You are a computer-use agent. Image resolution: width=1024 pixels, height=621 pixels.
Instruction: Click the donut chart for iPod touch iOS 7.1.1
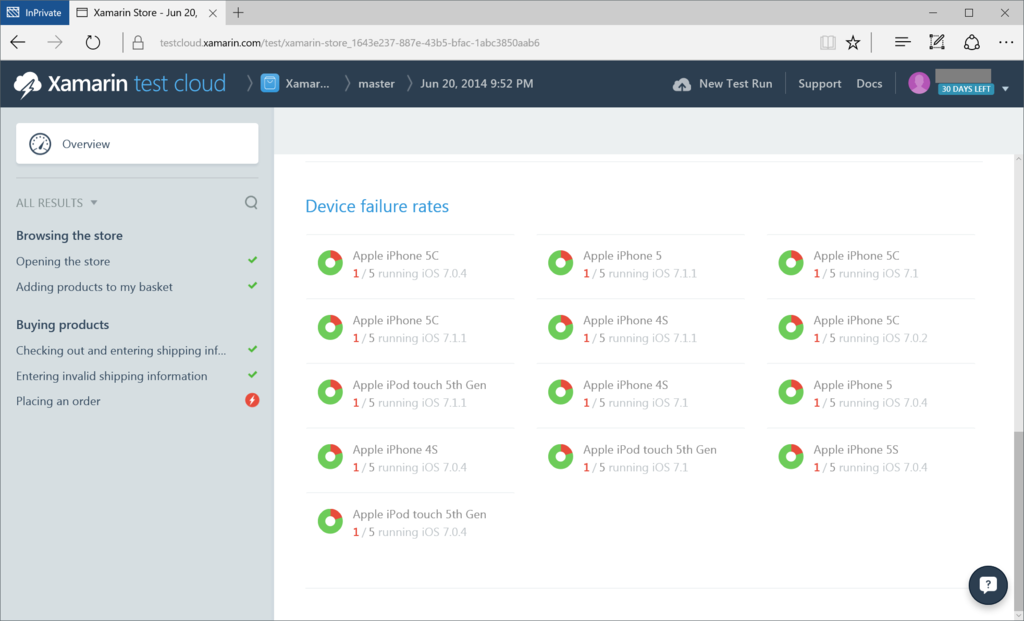(x=330, y=392)
